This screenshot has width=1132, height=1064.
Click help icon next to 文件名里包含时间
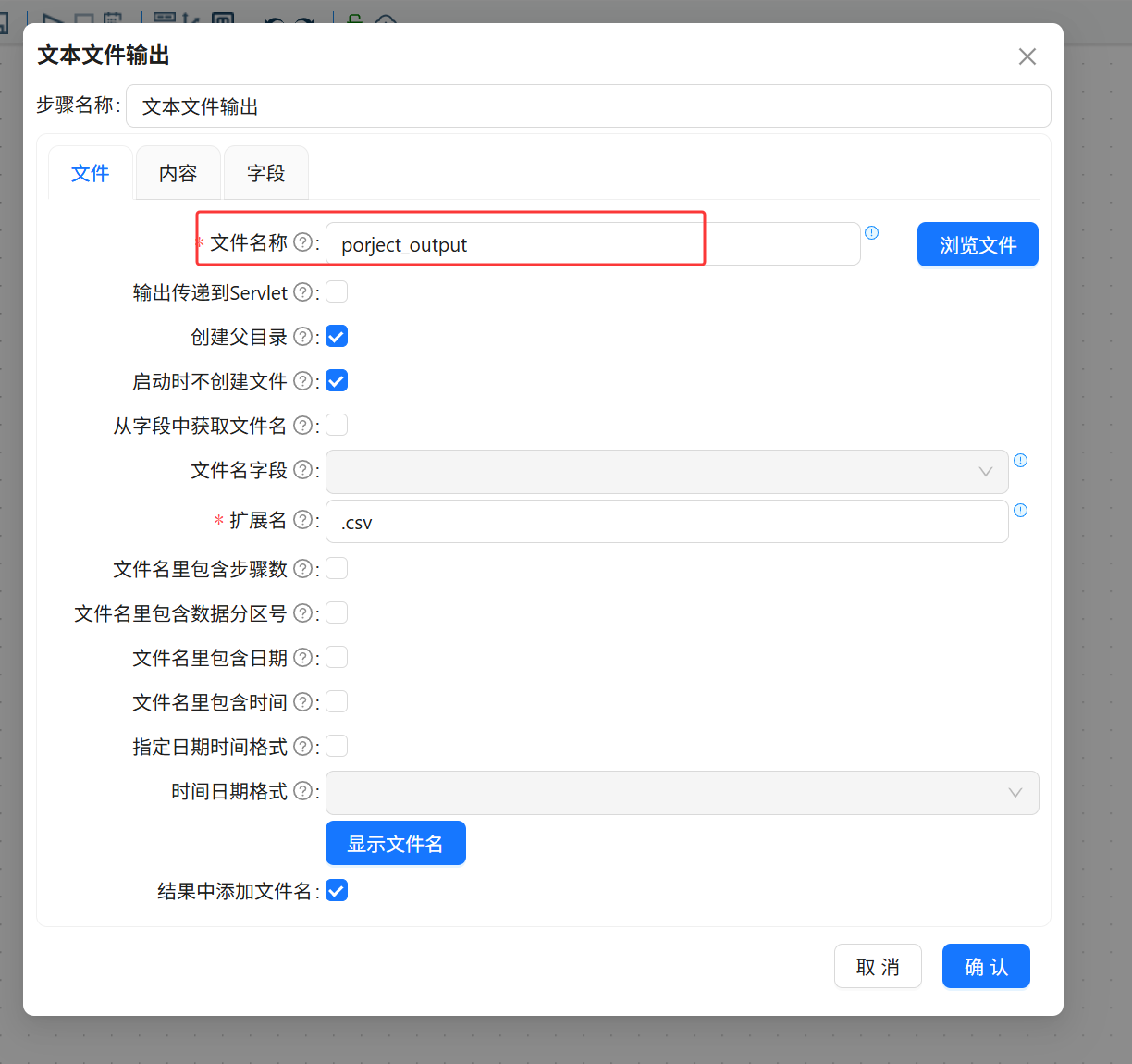point(302,701)
